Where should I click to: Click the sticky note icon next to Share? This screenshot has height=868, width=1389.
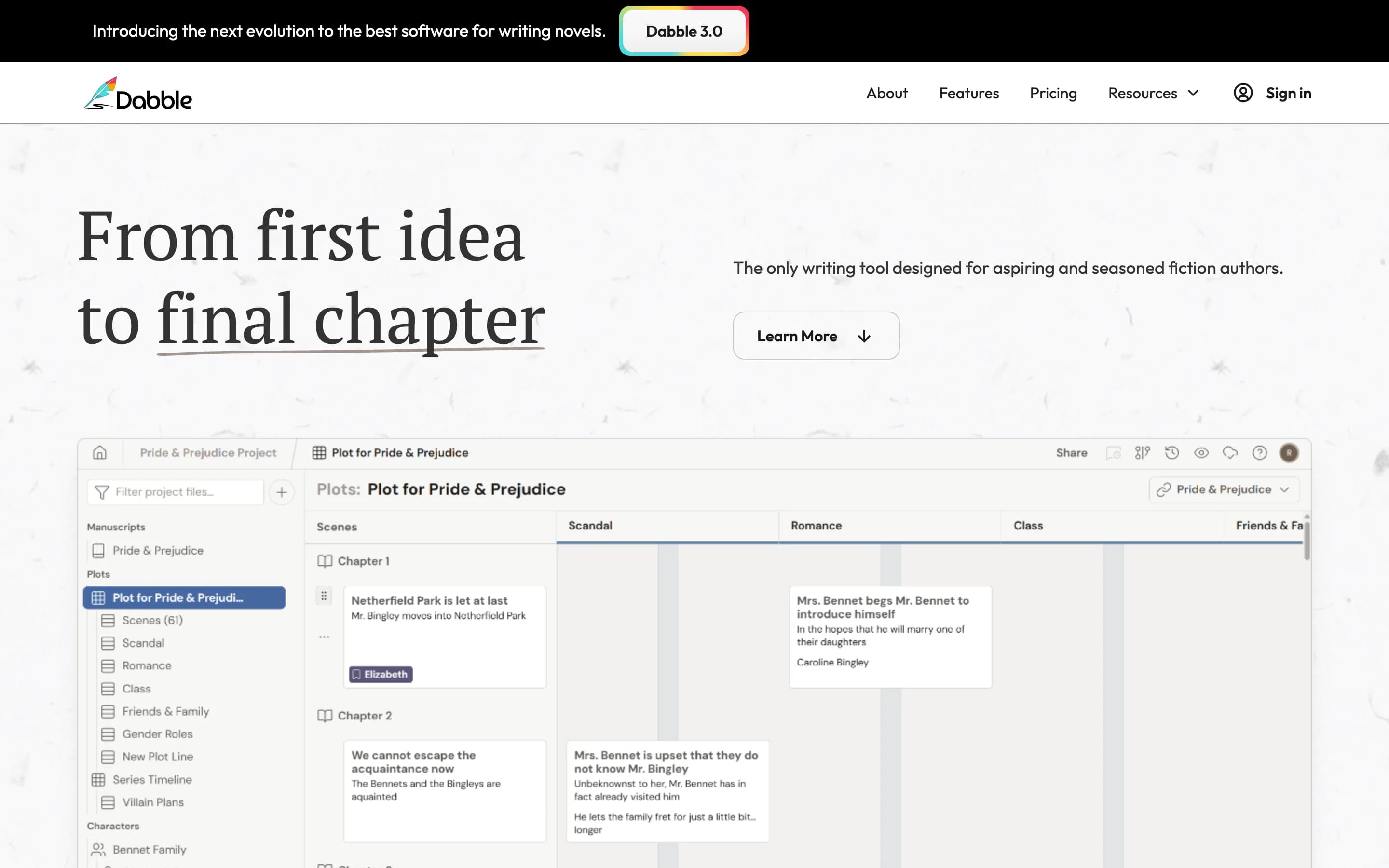point(1113,453)
